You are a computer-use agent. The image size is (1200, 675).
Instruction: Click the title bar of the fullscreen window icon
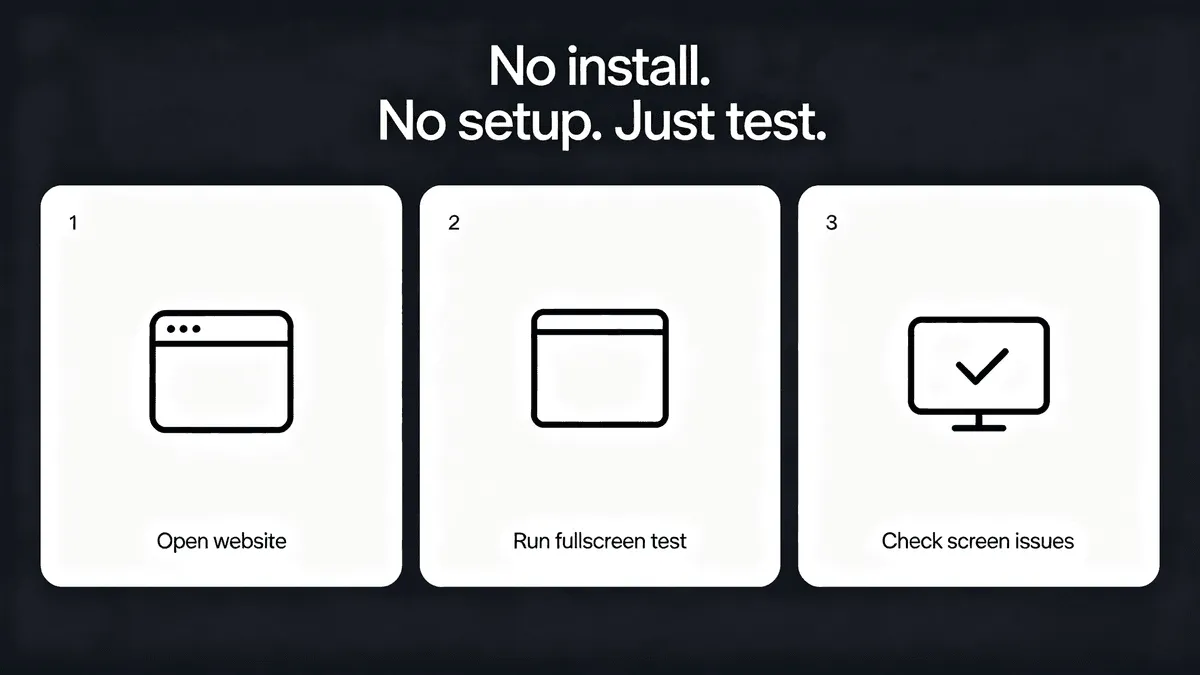[600, 321]
